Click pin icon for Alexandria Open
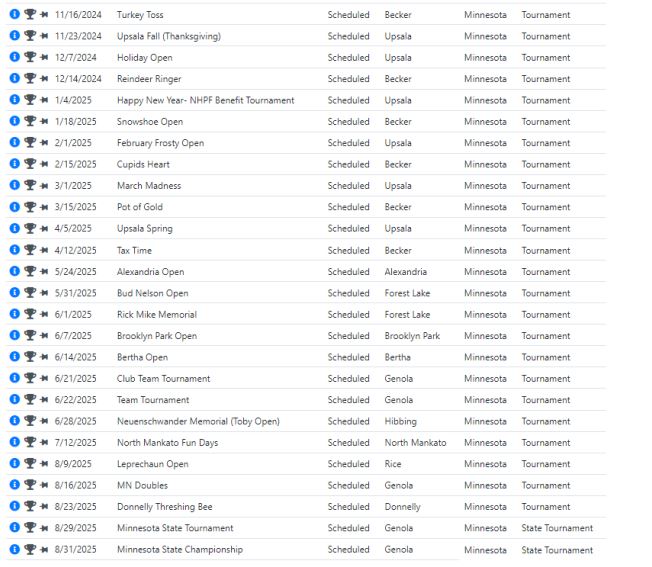This screenshot has height=567, width=652. [44, 272]
